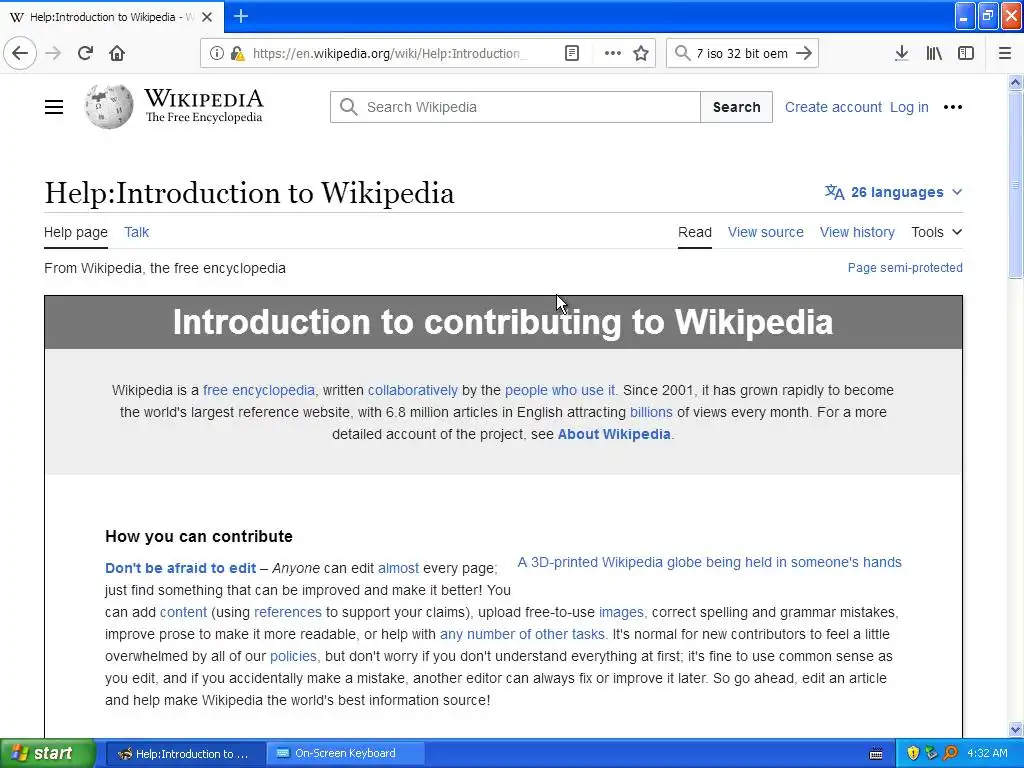Image resolution: width=1024 pixels, height=768 pixels.
Task: Open the View source tab
Action: [x=765, y=232]
